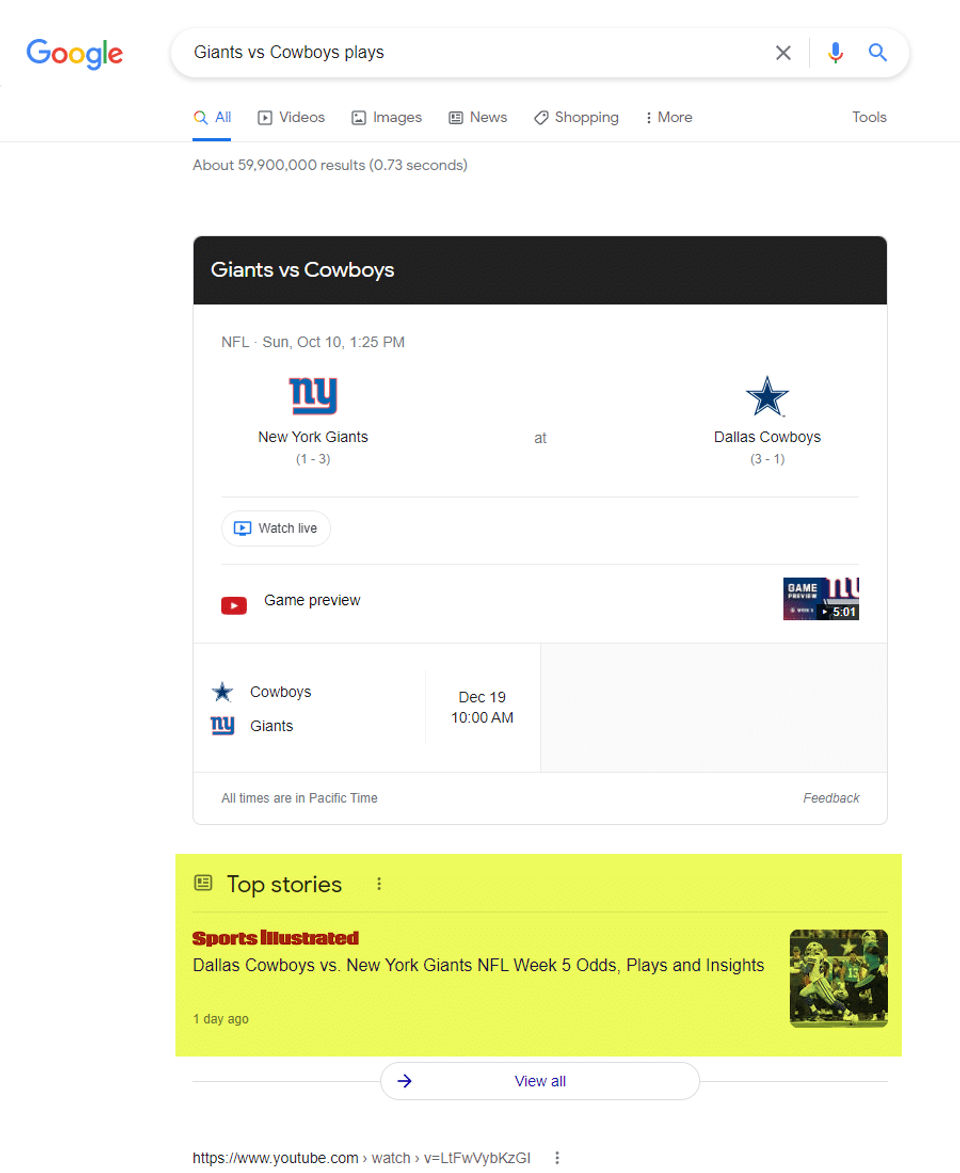Open search Tools
Image resolution: width=960 pixels, height=1173 pixels.
869,117
